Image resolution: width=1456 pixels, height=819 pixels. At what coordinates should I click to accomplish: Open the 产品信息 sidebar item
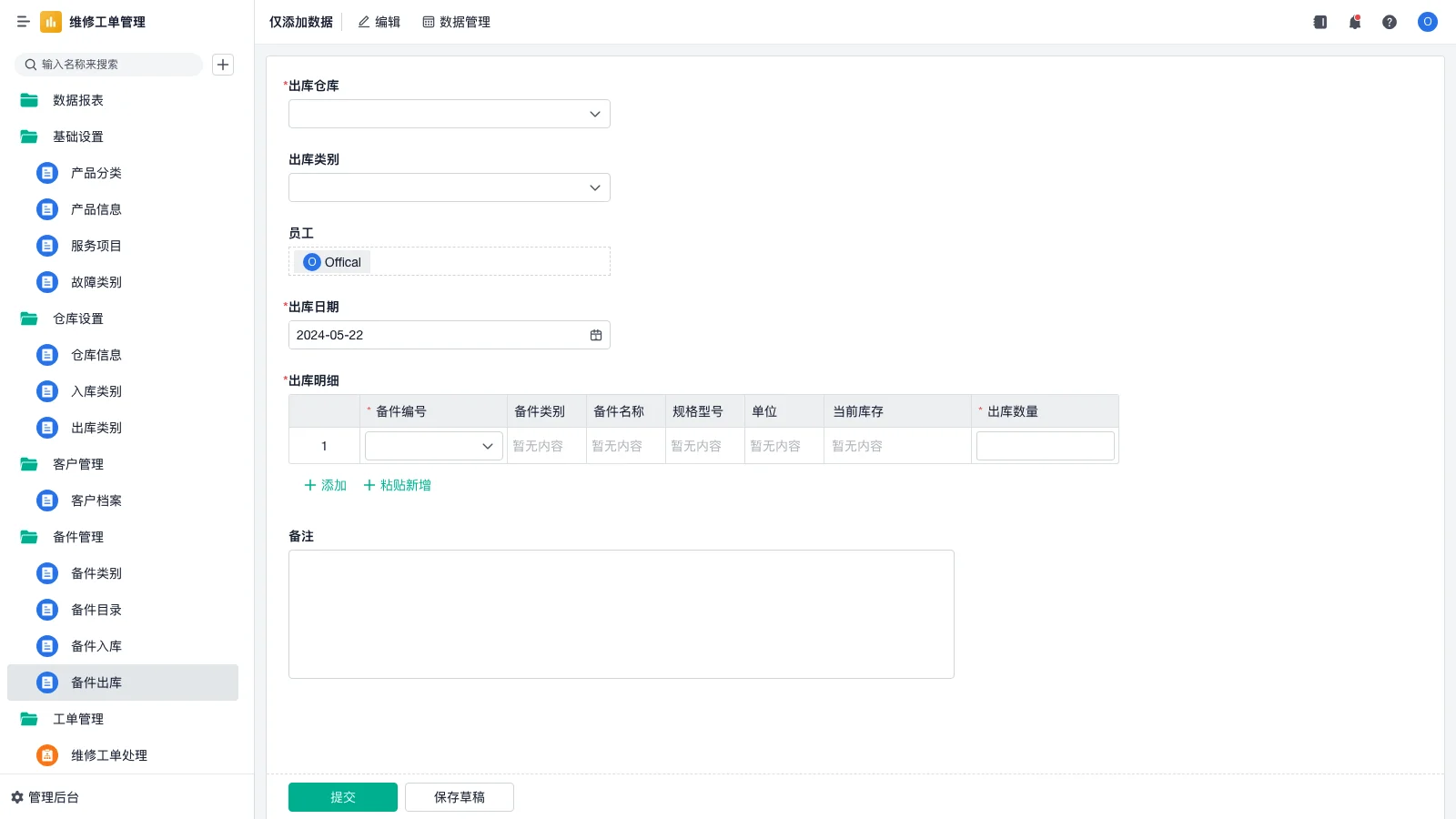tap(123, 209)
